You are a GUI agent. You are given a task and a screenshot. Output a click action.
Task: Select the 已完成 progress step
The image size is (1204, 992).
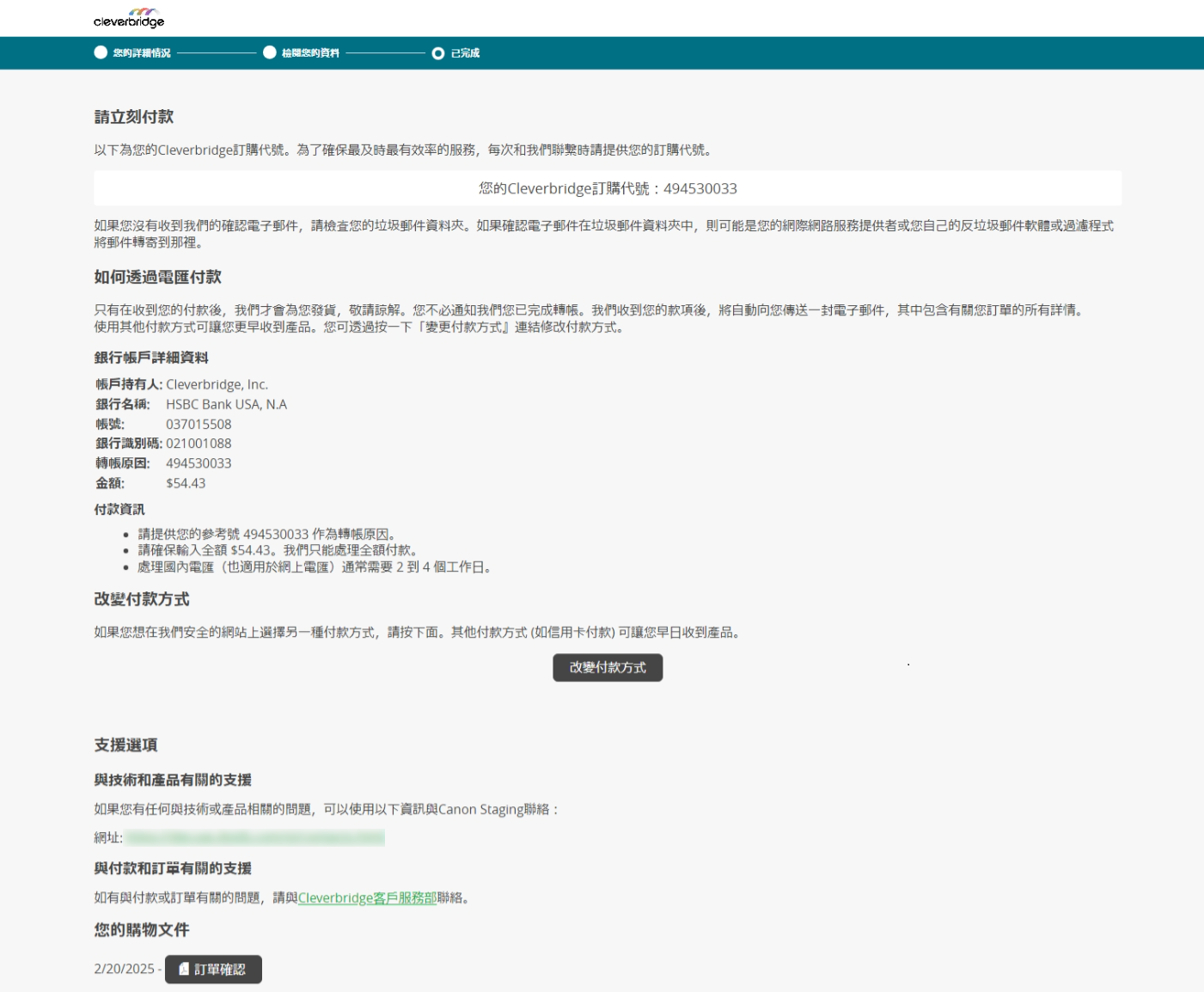(x=456, y=53)
